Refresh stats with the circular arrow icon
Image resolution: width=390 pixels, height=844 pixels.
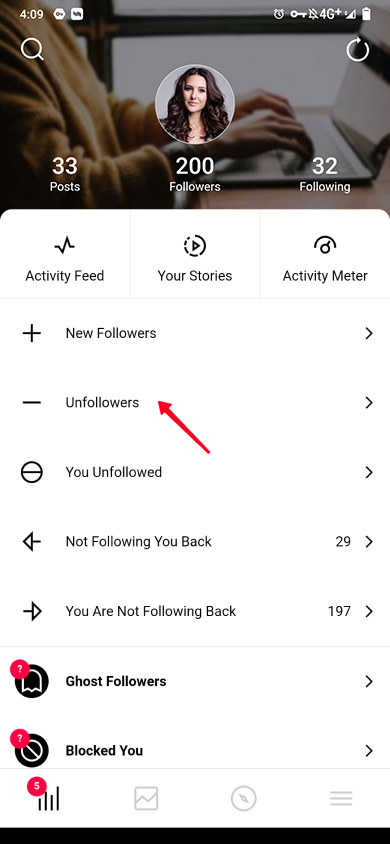358,51
